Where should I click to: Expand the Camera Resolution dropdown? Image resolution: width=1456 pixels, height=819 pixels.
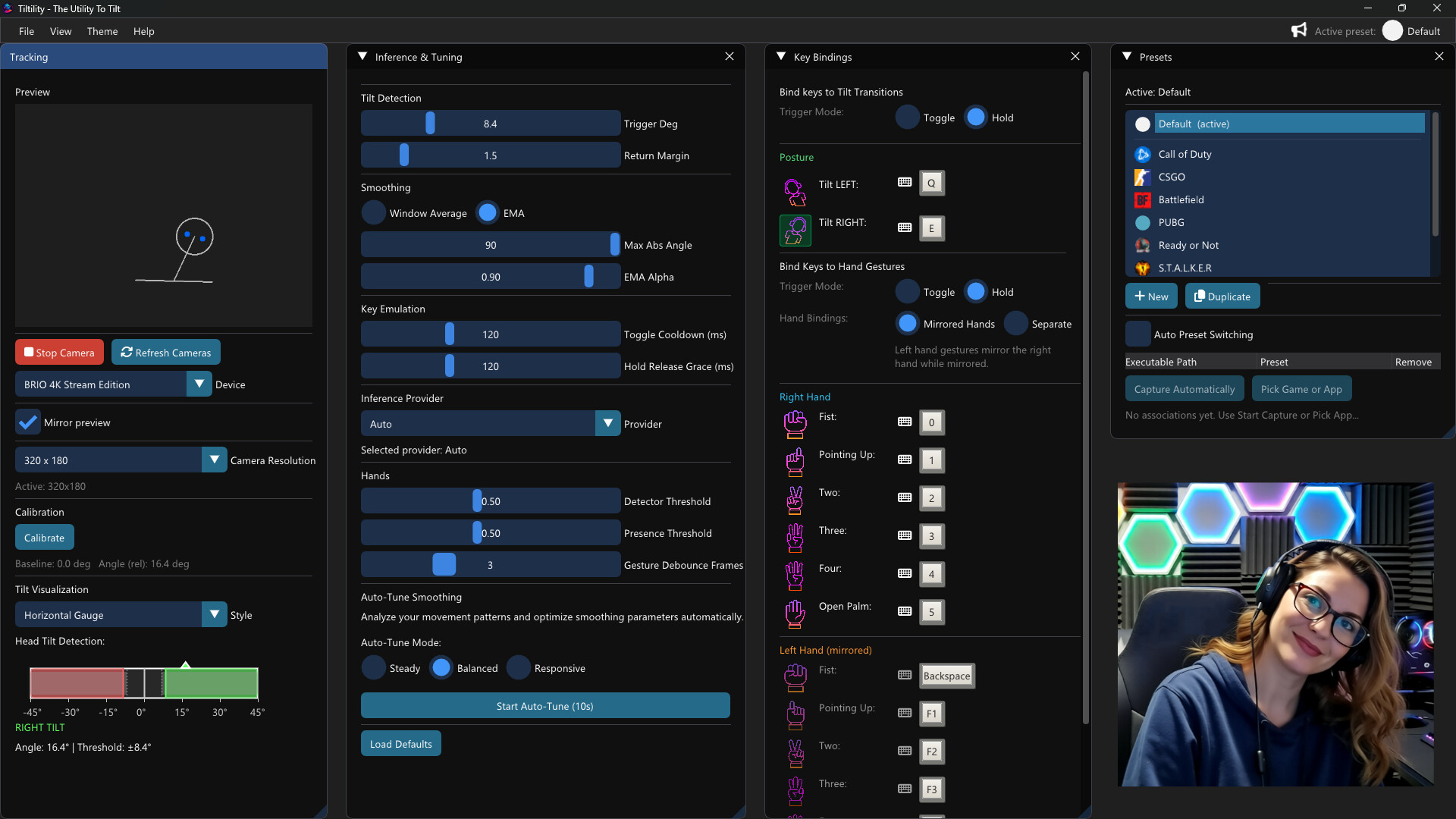(214, 460)
